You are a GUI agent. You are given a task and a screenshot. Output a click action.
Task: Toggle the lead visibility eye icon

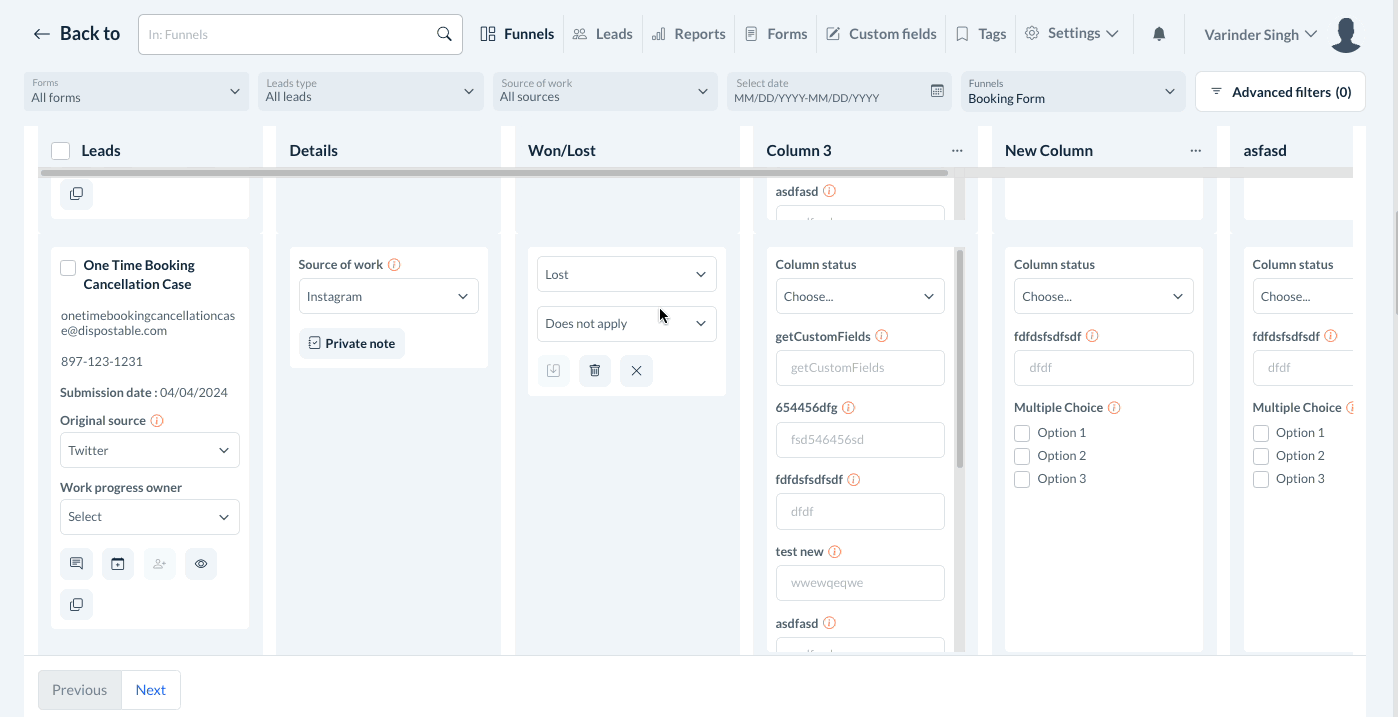[201, 564]
